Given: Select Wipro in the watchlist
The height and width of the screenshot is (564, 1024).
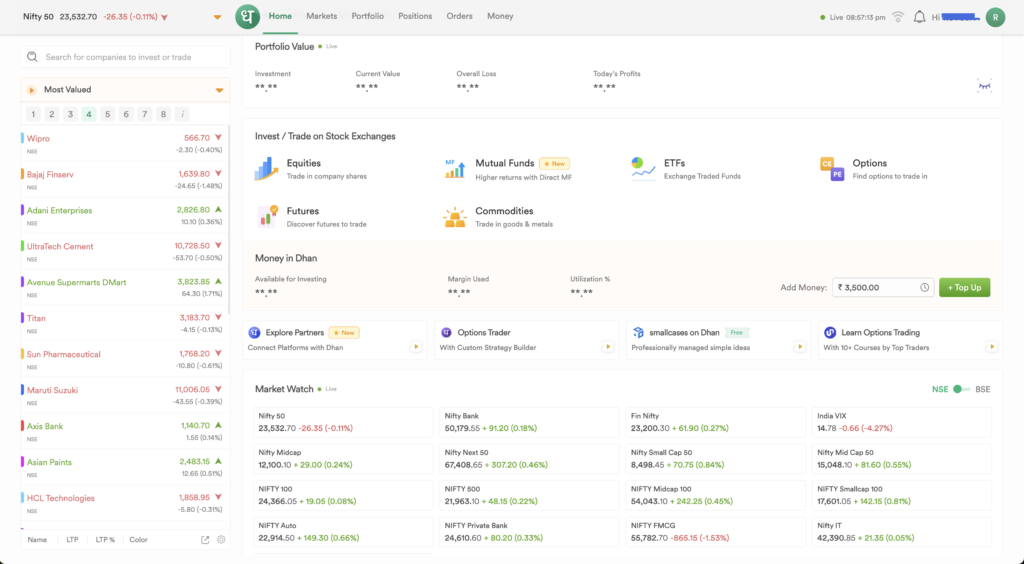Looking at the screenshot, I should pos(125,144).
